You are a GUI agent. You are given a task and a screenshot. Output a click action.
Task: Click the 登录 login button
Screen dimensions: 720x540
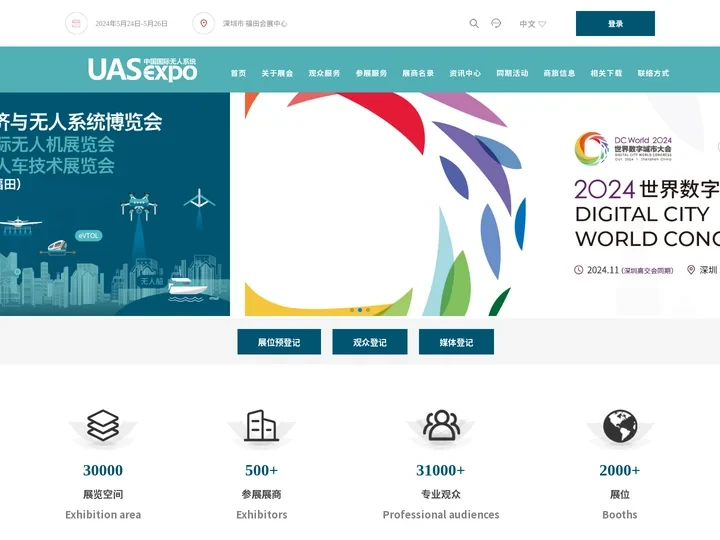tap(615, 23)
